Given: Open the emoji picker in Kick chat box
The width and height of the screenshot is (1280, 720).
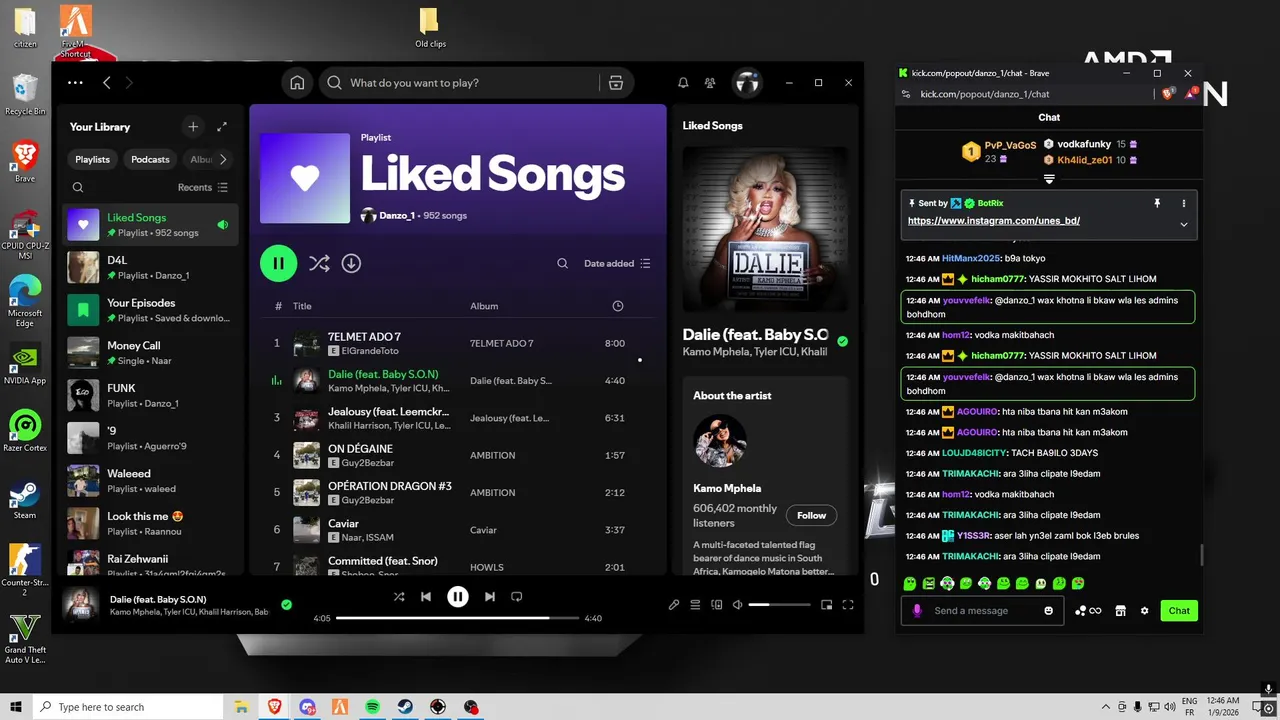Looking at the screenshot, I should tap(1049, 611).
